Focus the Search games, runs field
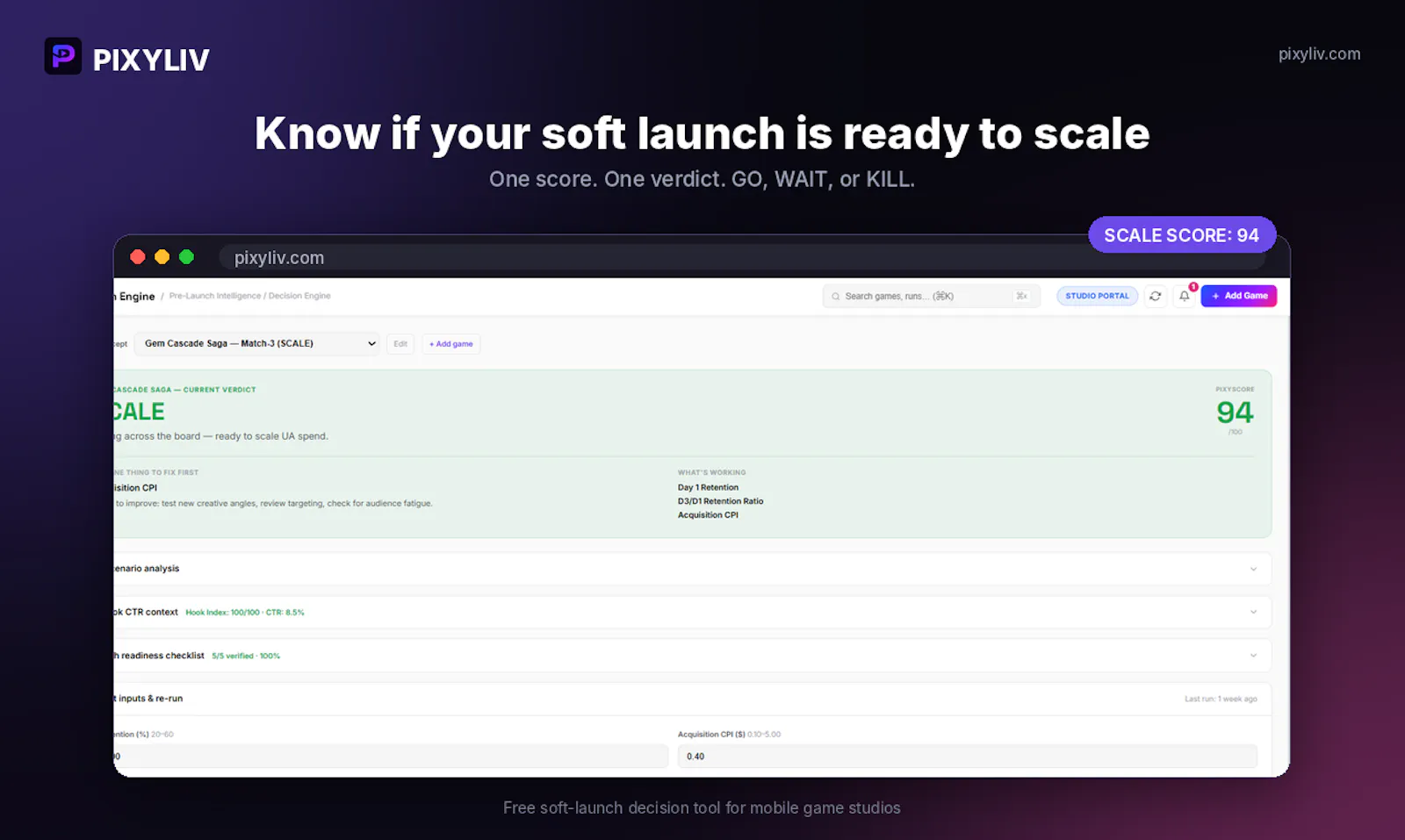 (x=932, y=296)
